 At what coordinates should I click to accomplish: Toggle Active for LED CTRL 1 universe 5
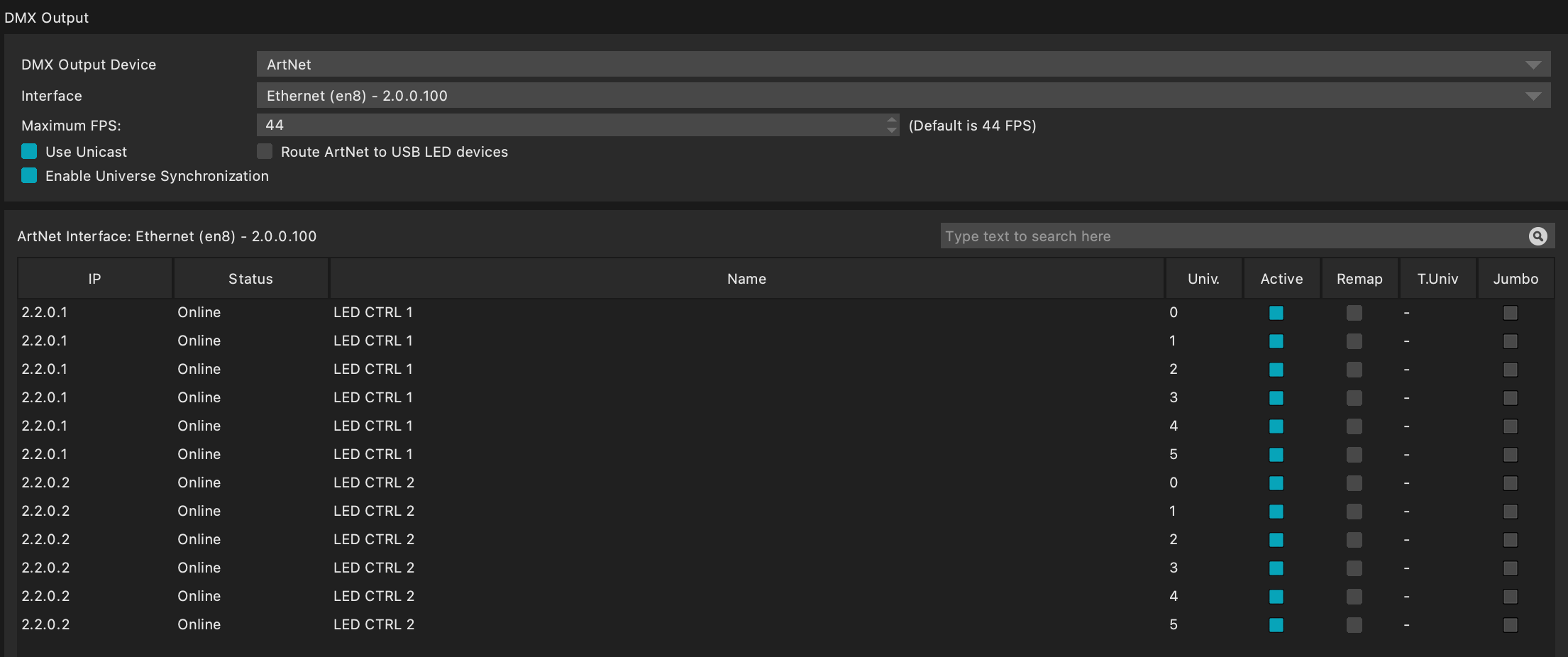pyautogui.click(x=1276, y=455)
